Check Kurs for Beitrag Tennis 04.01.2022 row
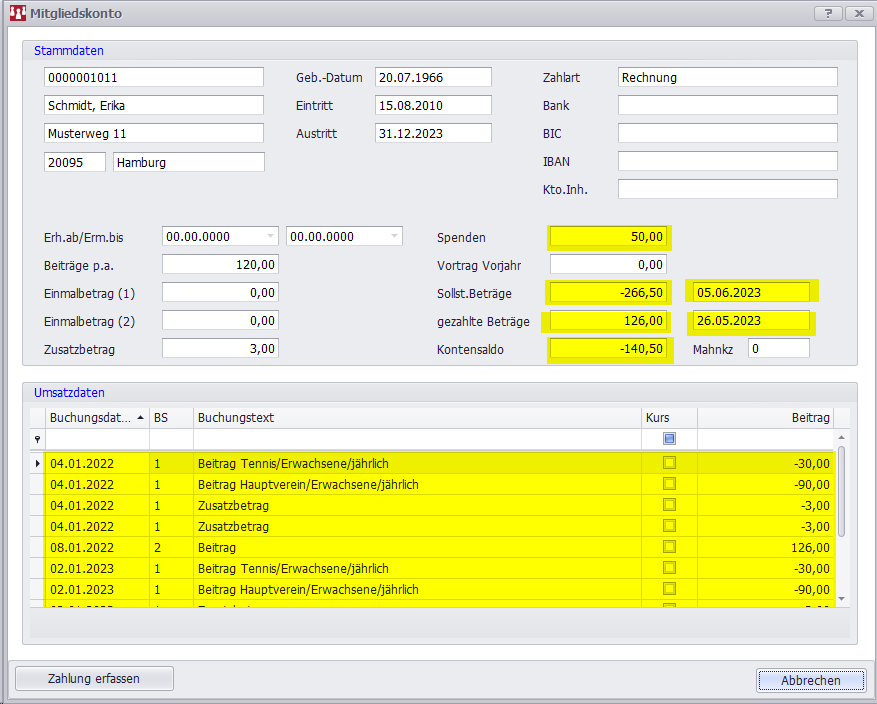 coord(669,463)
